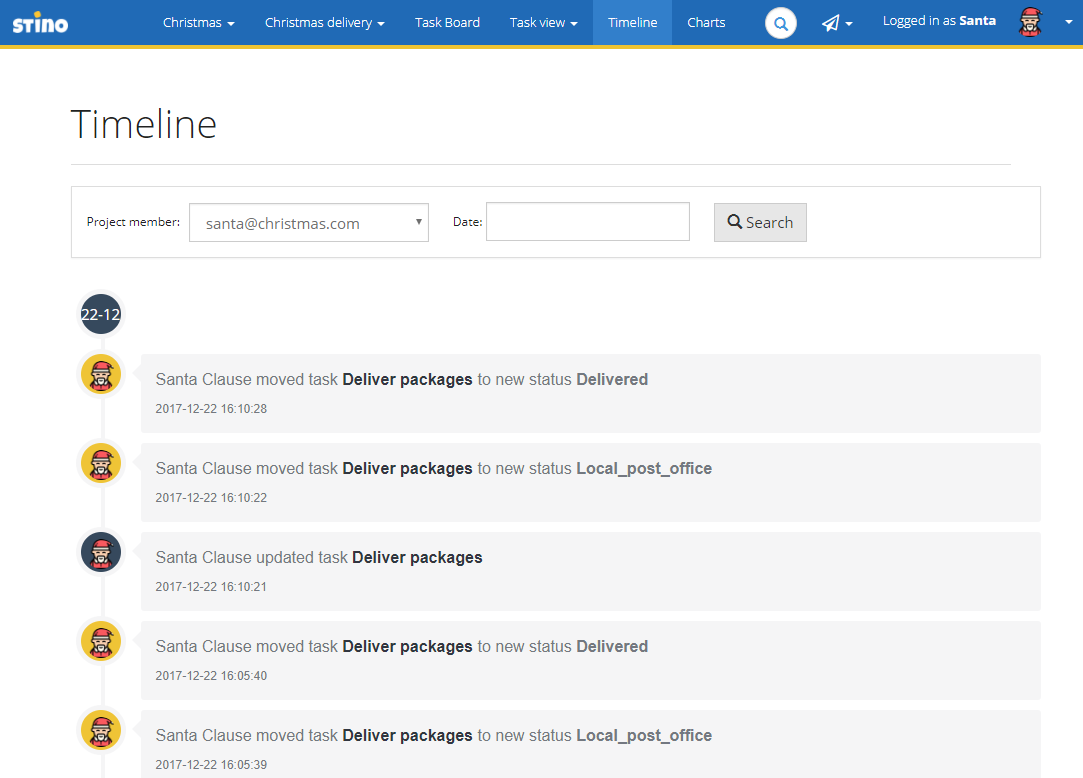Expand the Task view dropdown
1083x778 pixels.
544,23
